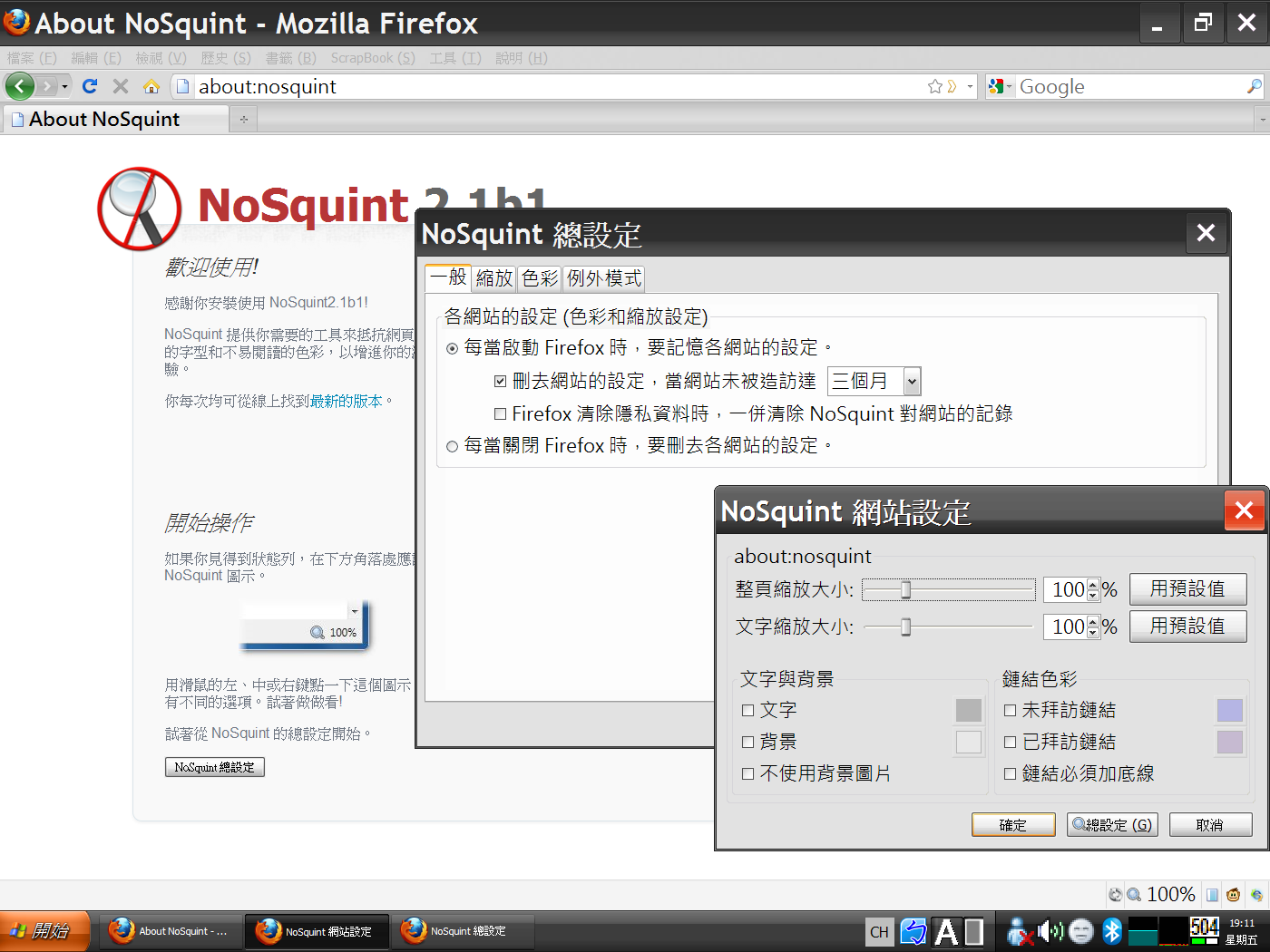Click the NoSquint zoom icon in the status bar
This screenshot has height=952, width=1270.
(1134, 895)
